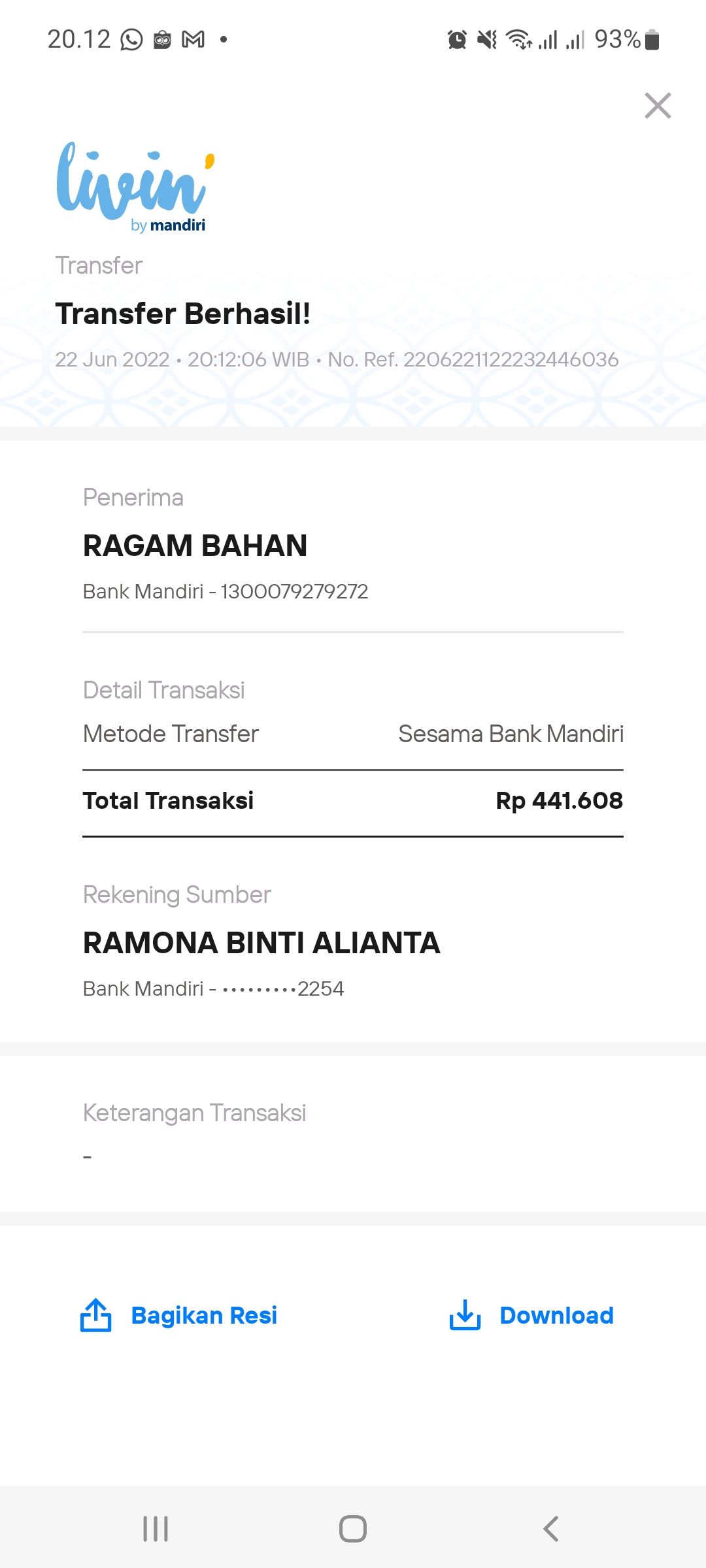Open recent apps navigation button
Image resolution: width=706 pixels, height=1568 pixels.
pos(156,1529)
